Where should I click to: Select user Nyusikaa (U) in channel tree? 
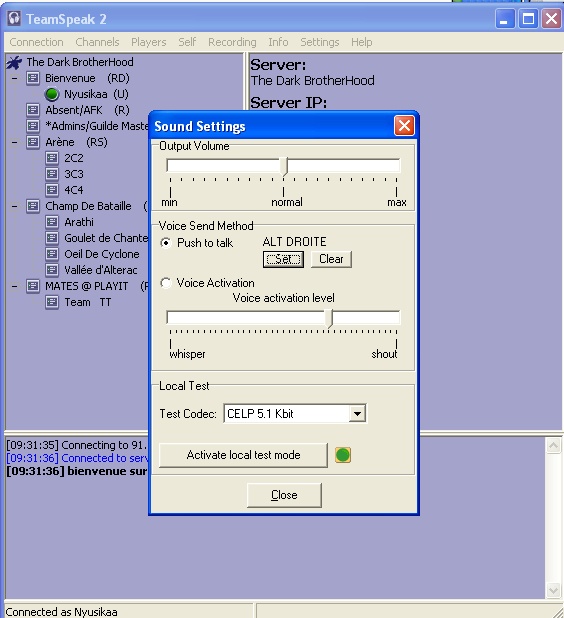[x=96, y=94]
